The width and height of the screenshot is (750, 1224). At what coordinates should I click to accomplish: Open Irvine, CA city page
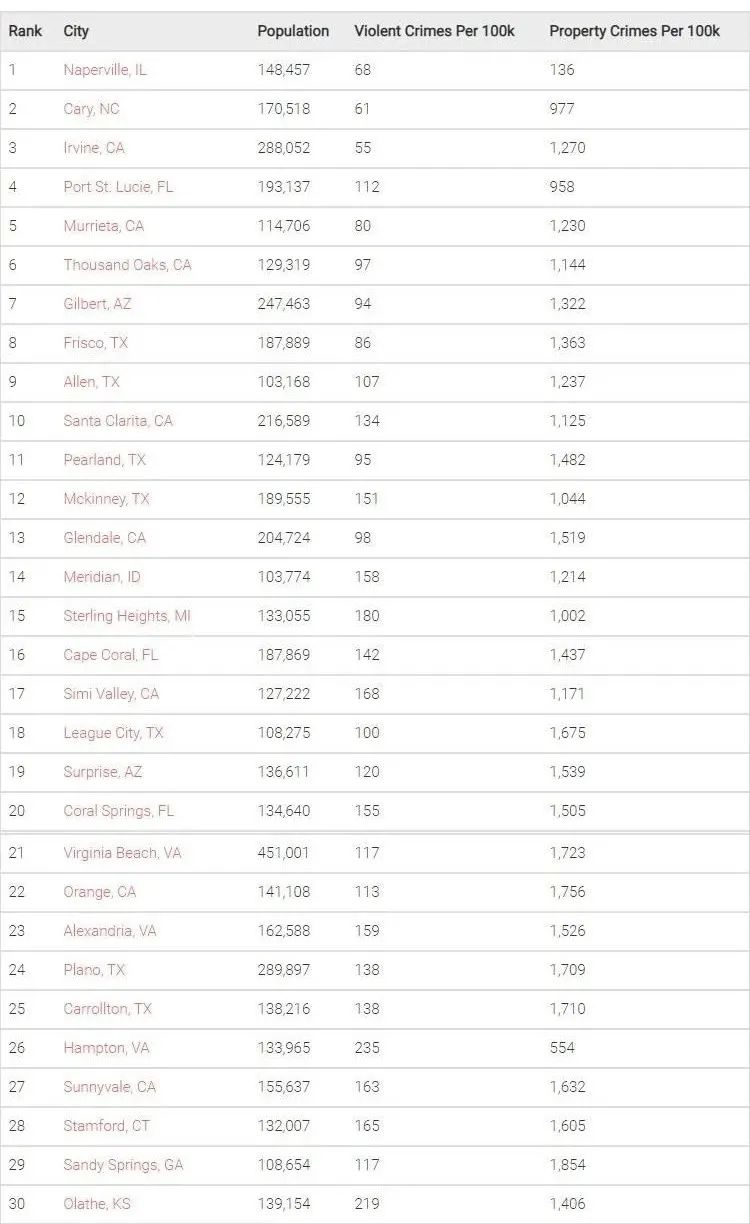94,148
